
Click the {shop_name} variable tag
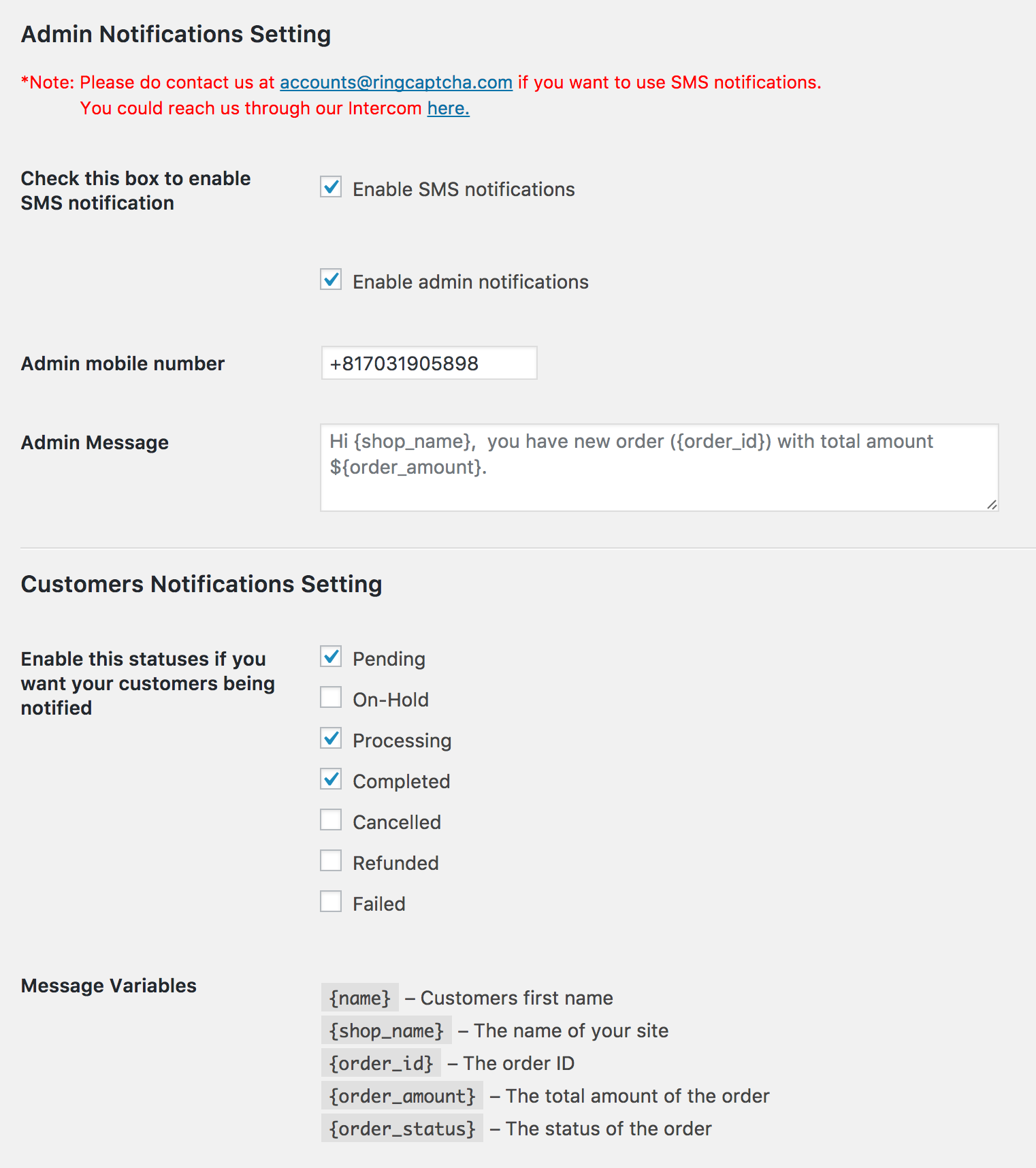point(386,1031)
